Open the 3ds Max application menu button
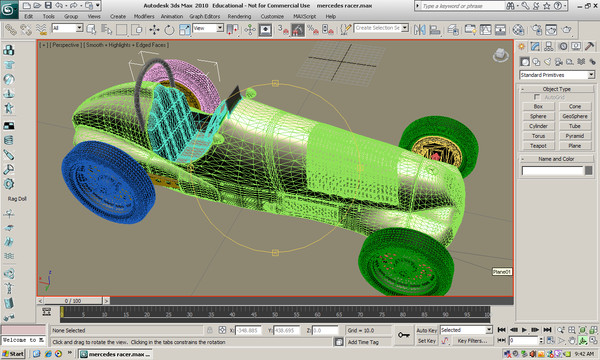This screenshot has width=600, height=360. (8, 9)
